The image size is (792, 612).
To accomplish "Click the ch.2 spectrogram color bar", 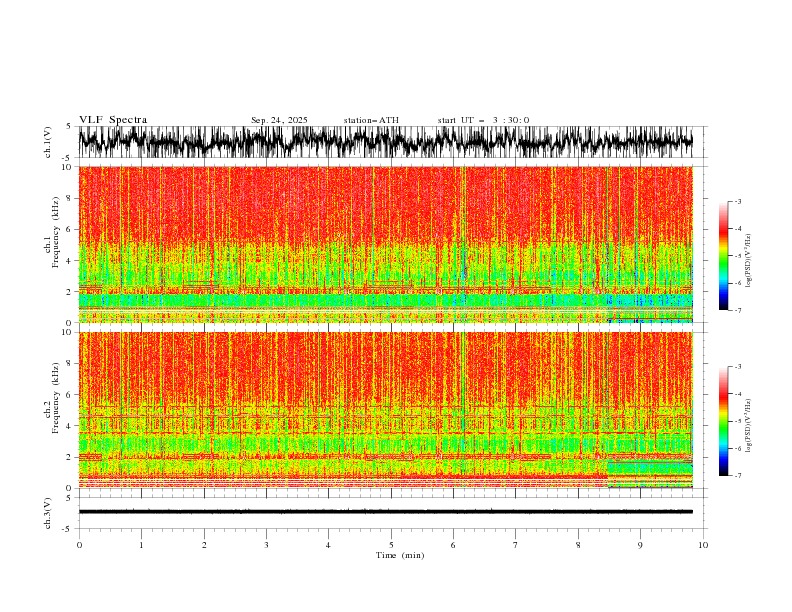I will click(723, 421).
